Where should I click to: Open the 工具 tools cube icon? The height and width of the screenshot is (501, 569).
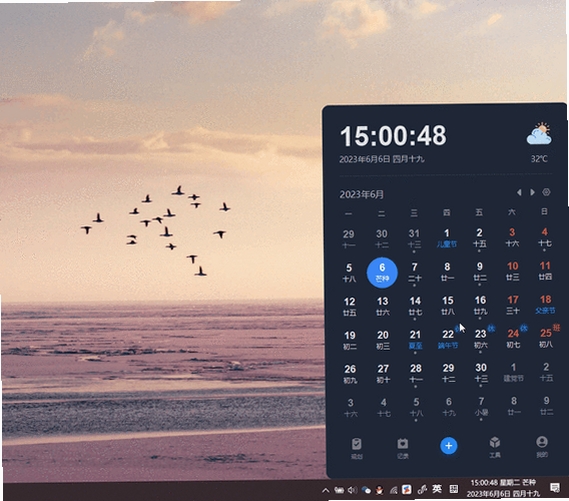pos(495,447)
